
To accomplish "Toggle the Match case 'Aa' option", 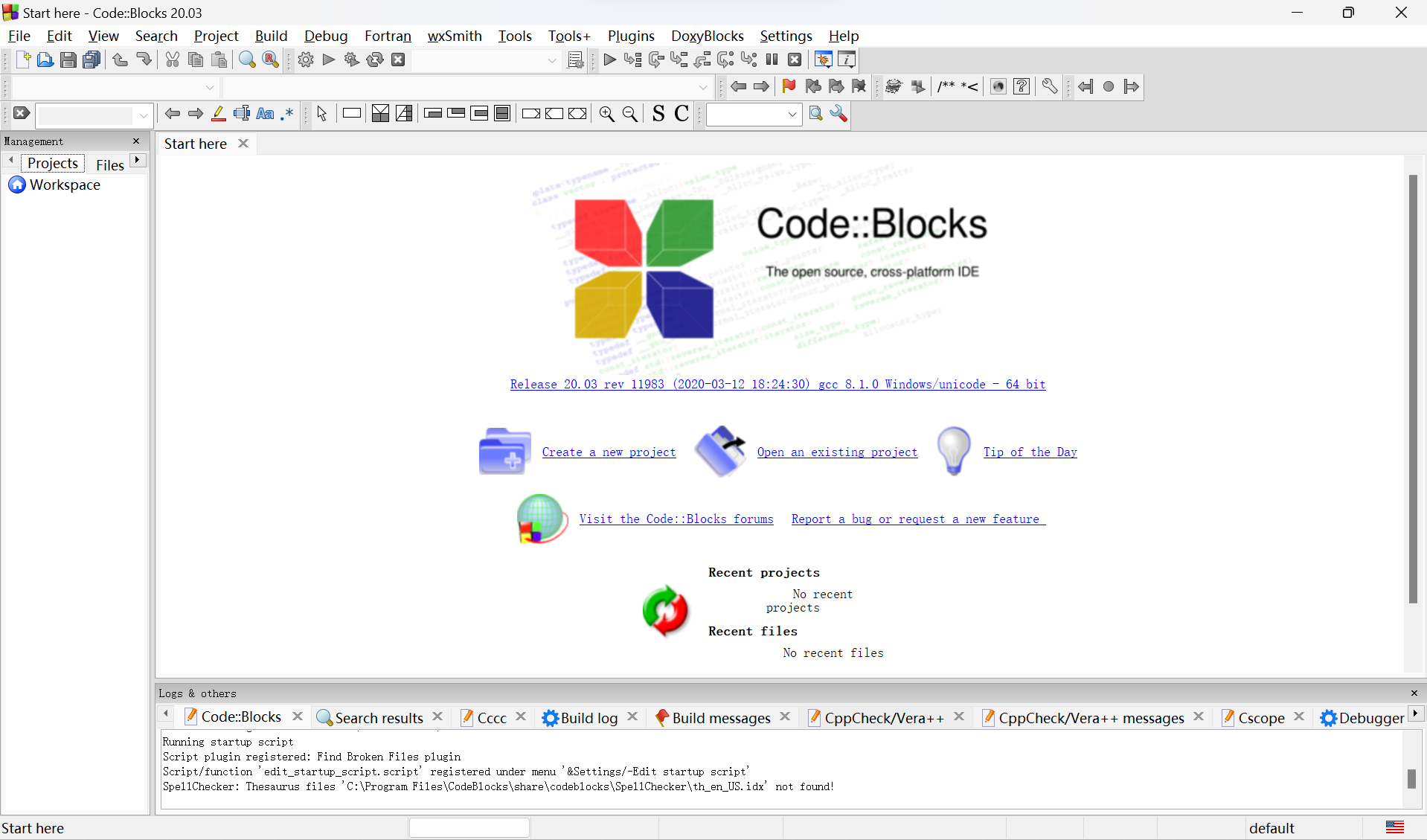I will coord(265,114).
